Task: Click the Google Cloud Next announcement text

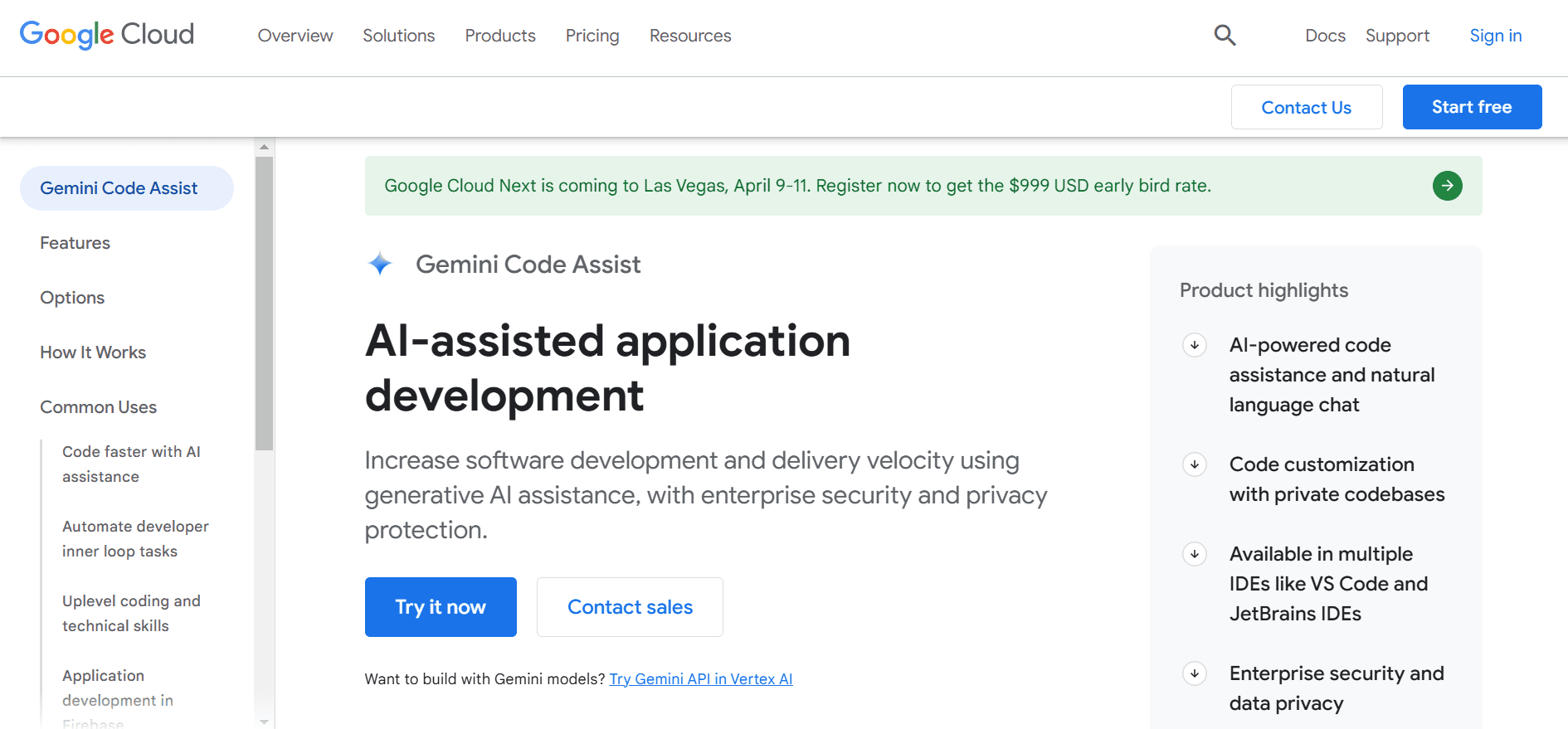Action: click(797, 186)
